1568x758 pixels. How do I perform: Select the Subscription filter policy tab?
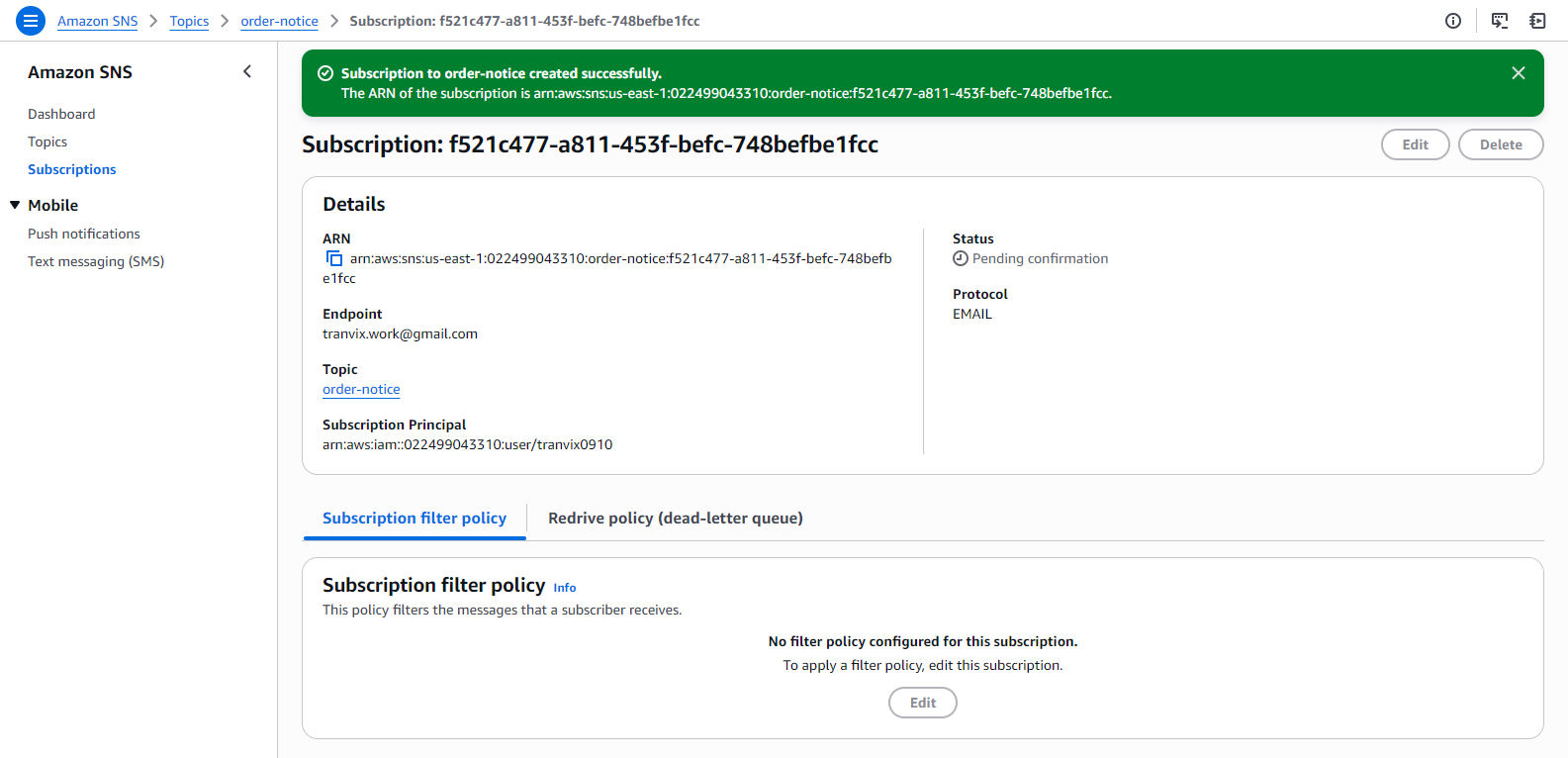pos(415,519)
